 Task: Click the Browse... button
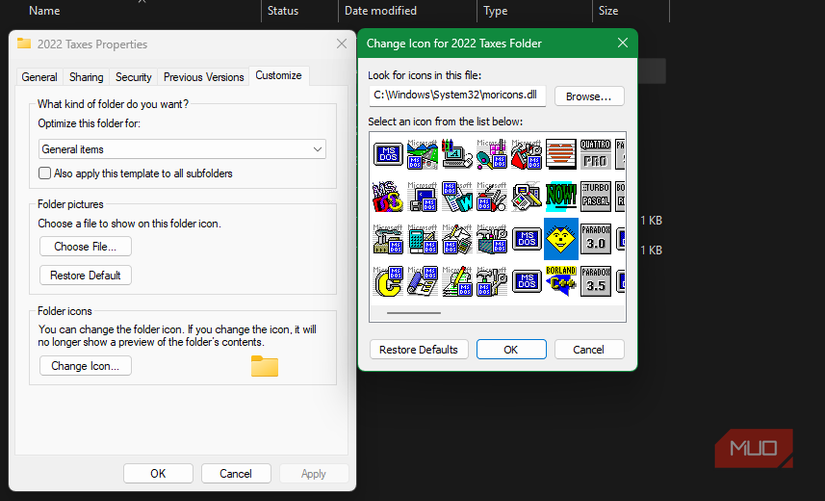coord(589,96)
